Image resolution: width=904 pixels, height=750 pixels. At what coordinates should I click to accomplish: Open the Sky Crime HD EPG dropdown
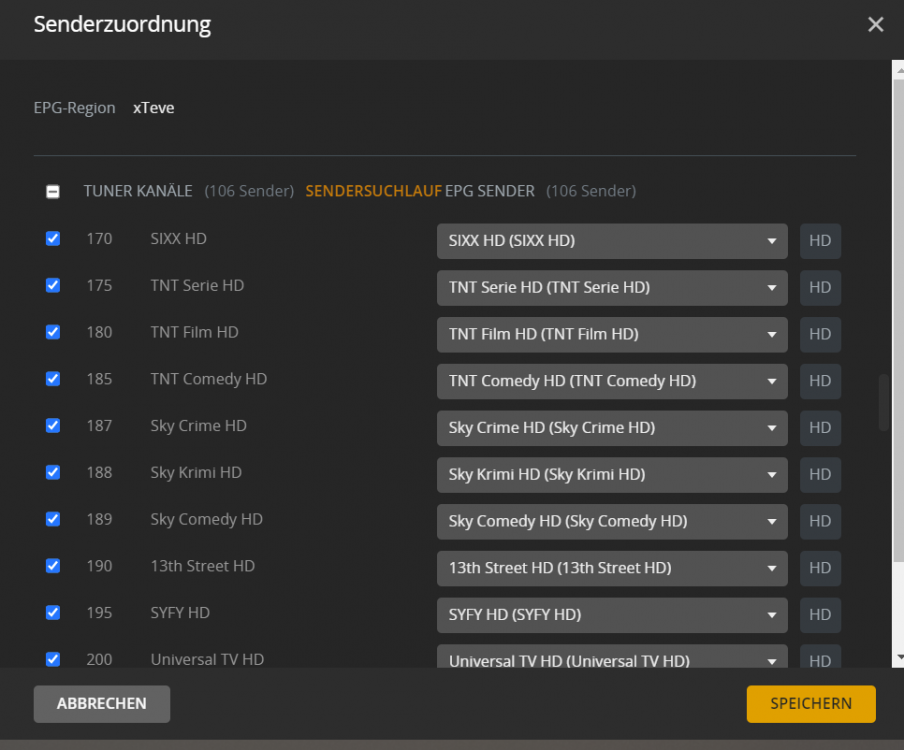coord(612,428)
